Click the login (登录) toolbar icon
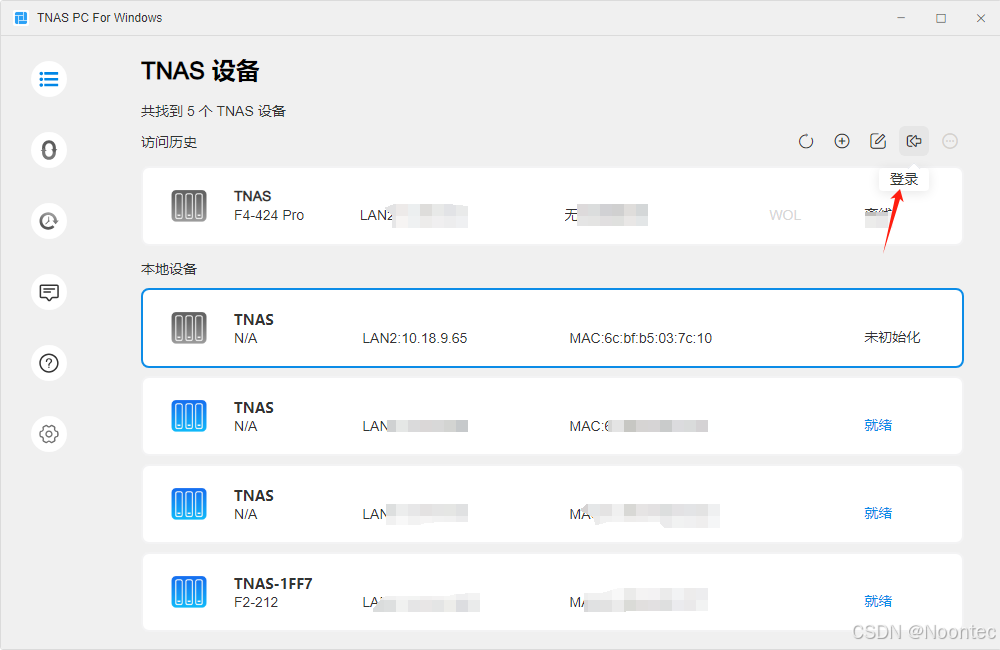This screenshot has width=1000, height=650. [x=914, y=141]
